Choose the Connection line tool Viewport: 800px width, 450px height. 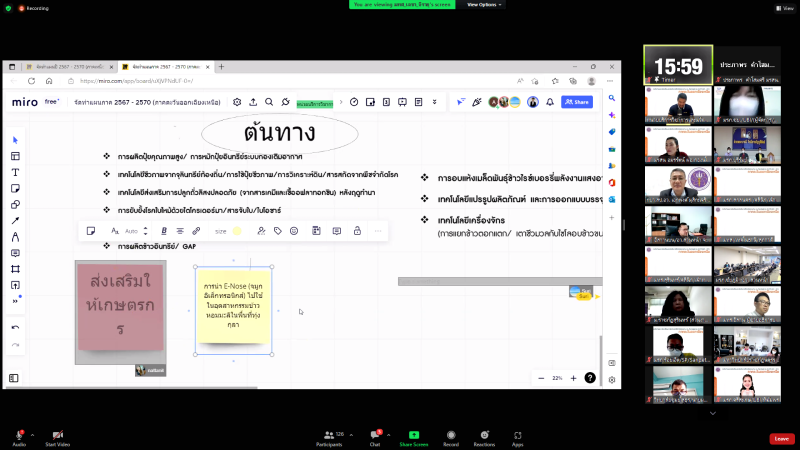click(x=15, y=220)
